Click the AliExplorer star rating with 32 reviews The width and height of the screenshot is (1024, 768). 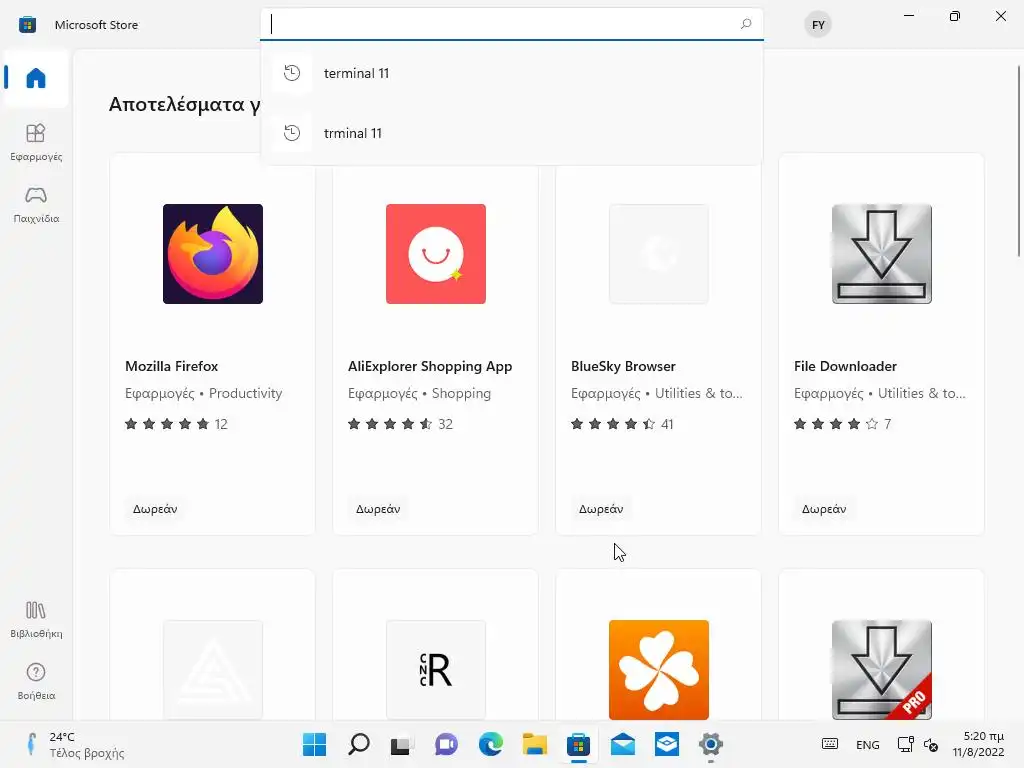[x=400, y=424]
